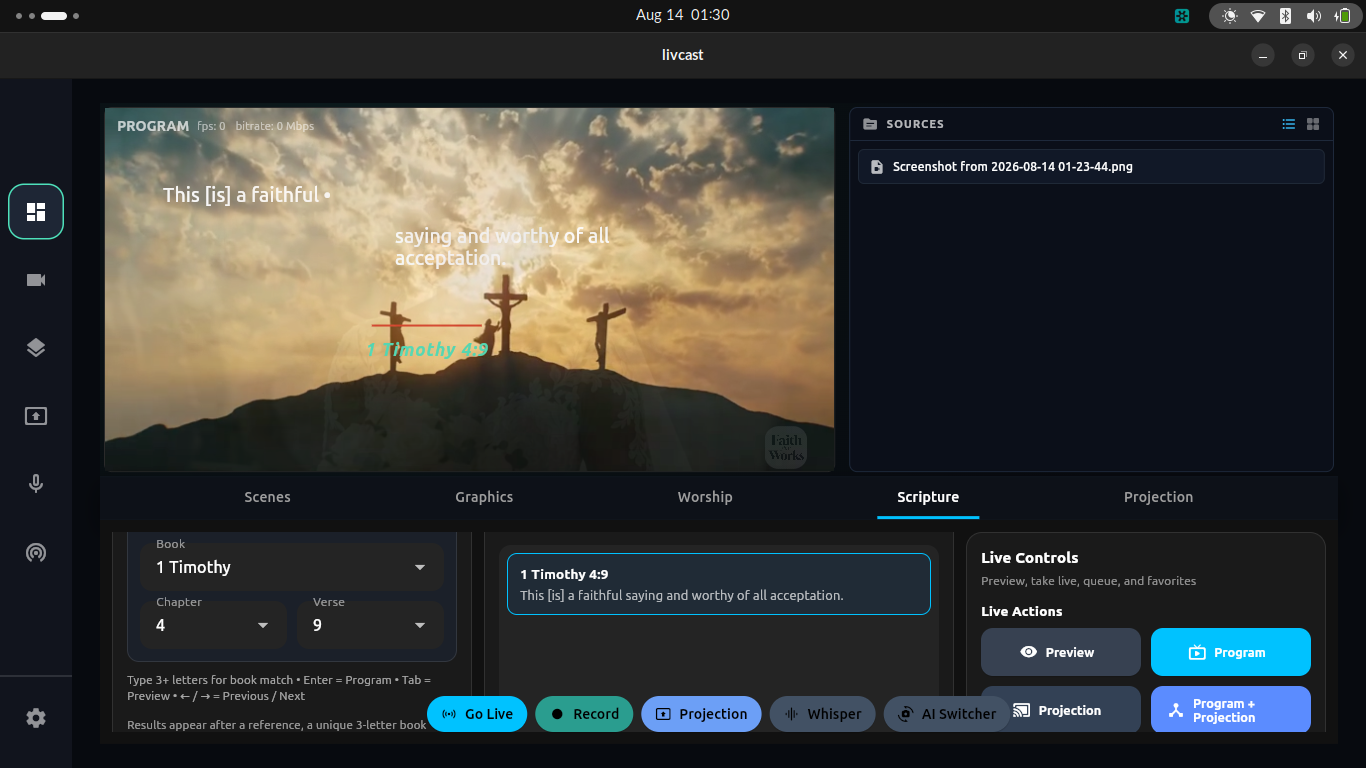Open the Verse dropdown showing 9
Screen dimensions: 1366x768
click(371, 625)
